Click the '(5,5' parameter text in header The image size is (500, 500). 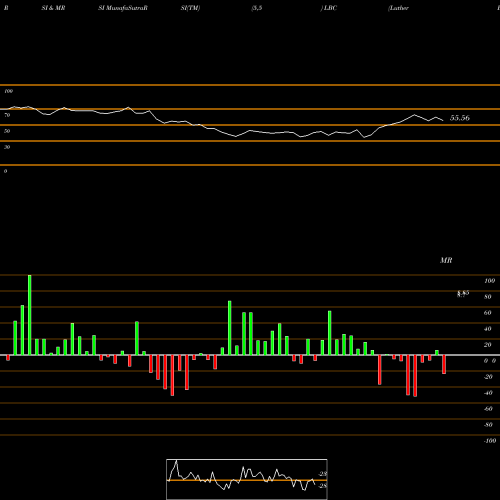click(x=257, y=8)
